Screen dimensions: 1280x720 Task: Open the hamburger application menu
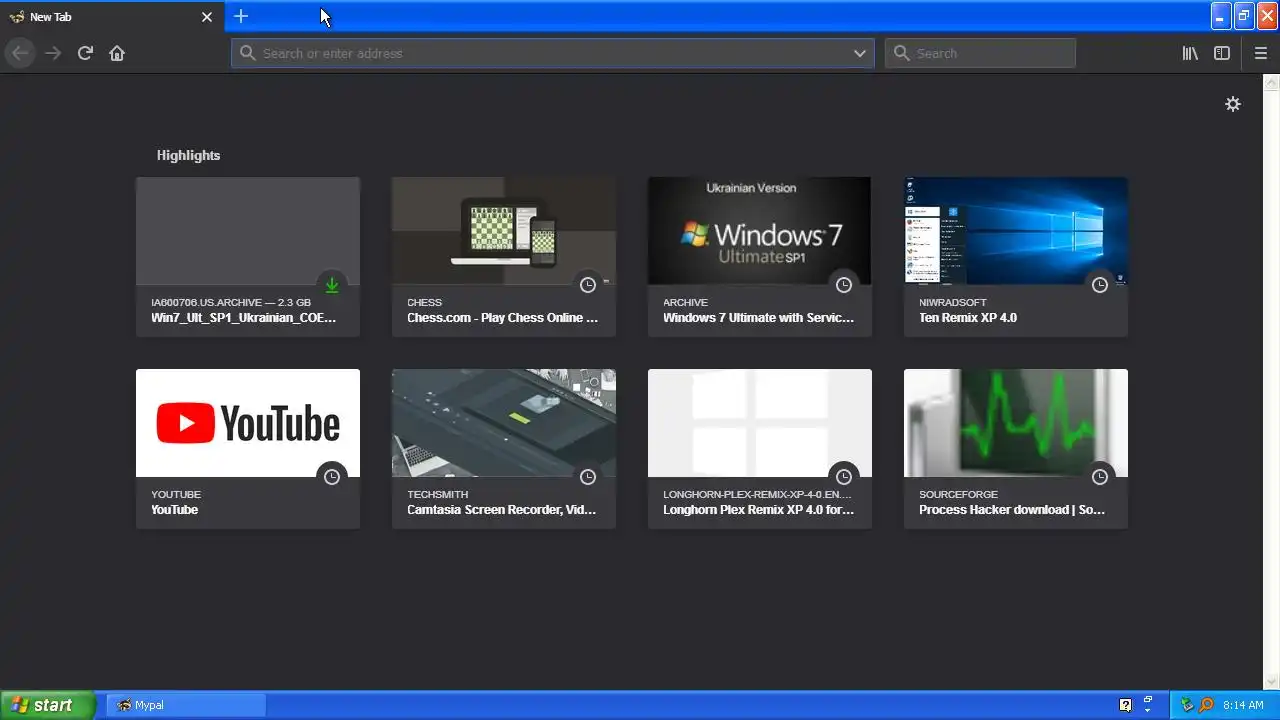[1261, 53]
